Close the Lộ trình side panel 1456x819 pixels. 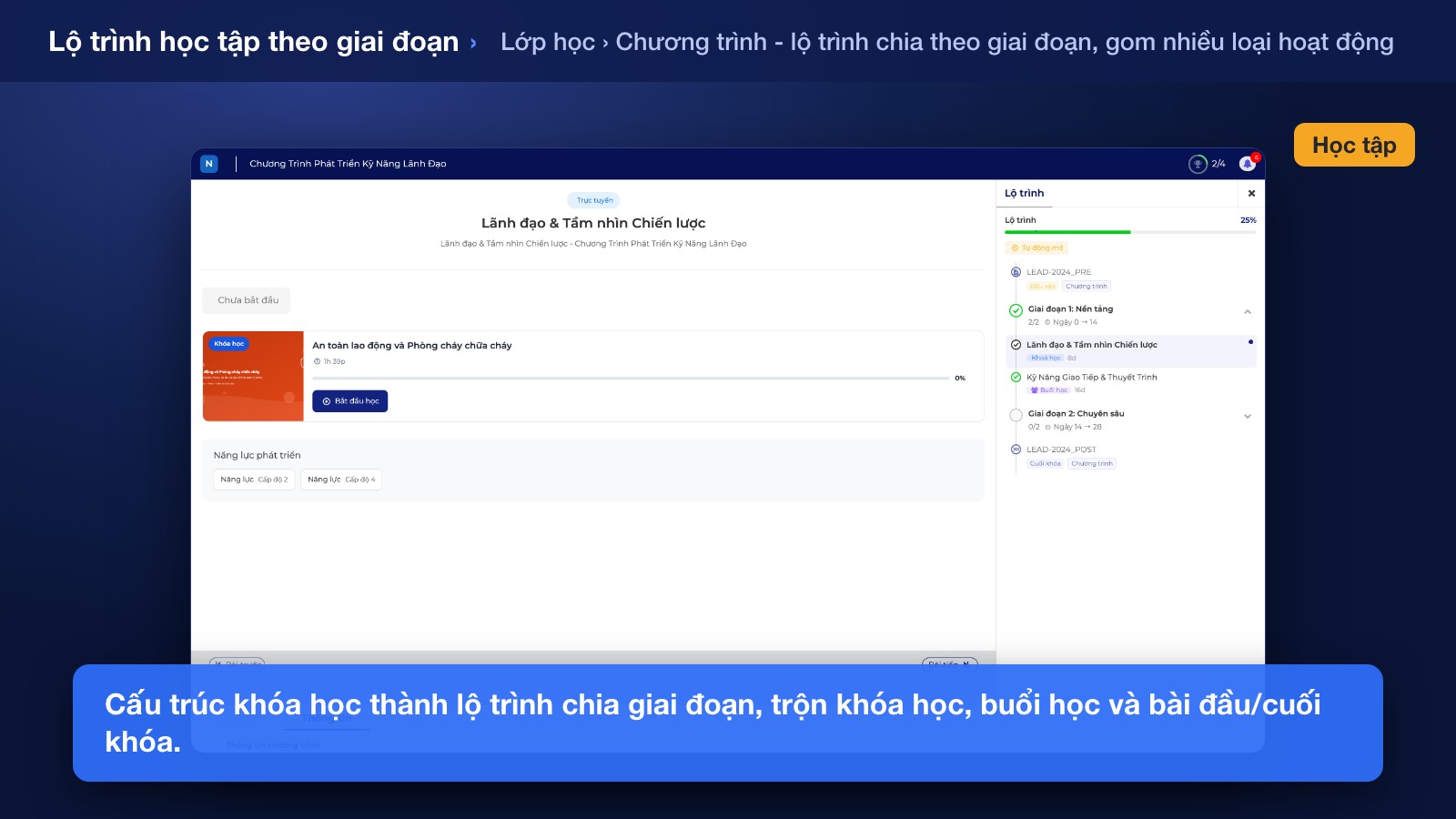(1251, 193)
